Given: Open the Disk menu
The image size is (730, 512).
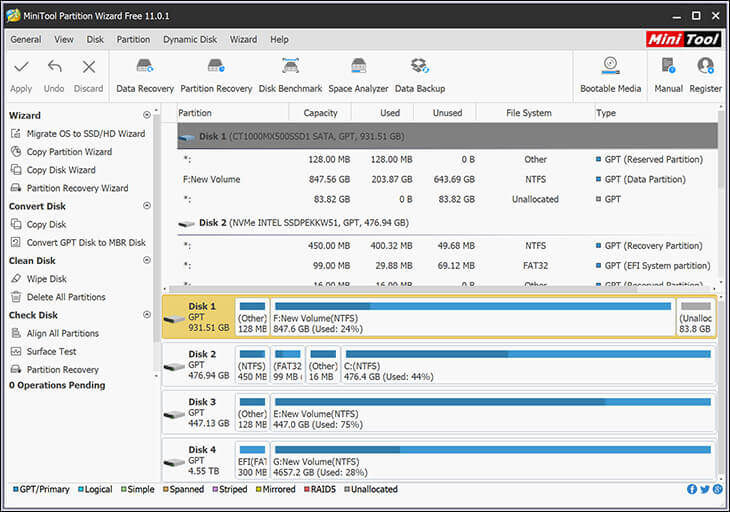Looking at the screenshot, I should [95, 40].
